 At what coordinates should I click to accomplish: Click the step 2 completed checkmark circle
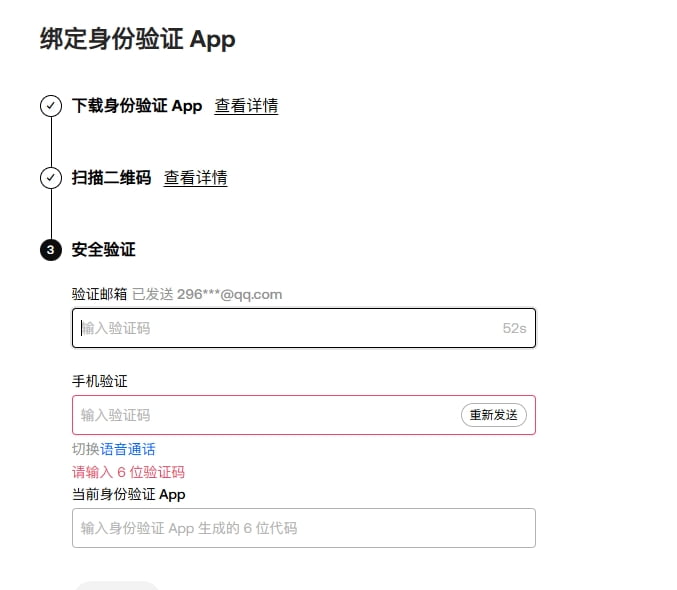[51, 178]
